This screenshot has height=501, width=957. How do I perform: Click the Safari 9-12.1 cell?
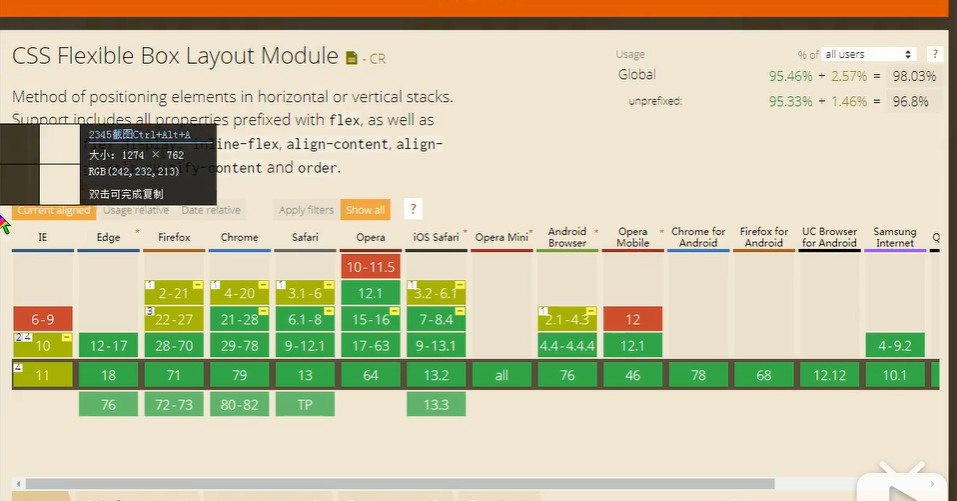pos(305,345)
